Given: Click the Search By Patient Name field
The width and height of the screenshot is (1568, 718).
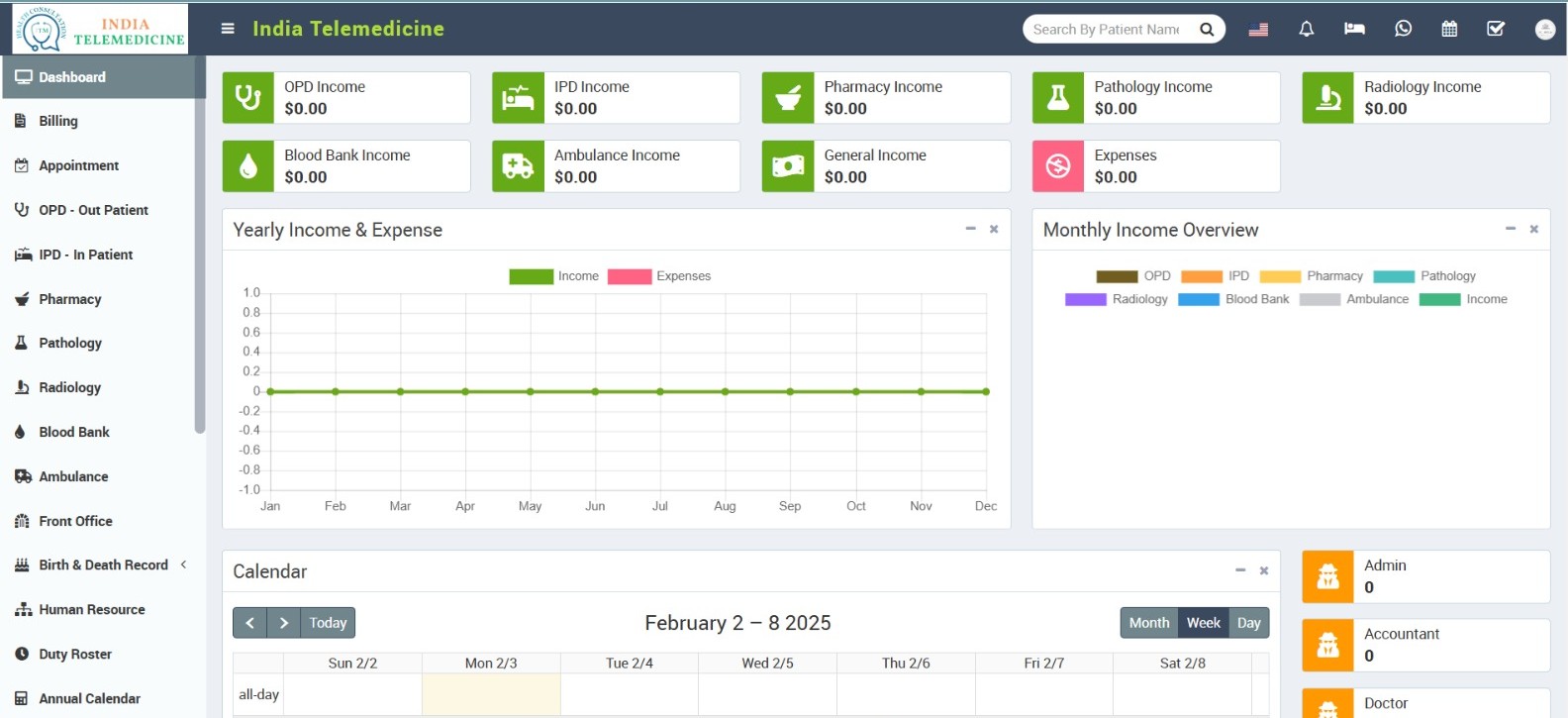Looking at the screenshot, I should pos(1106,30).
